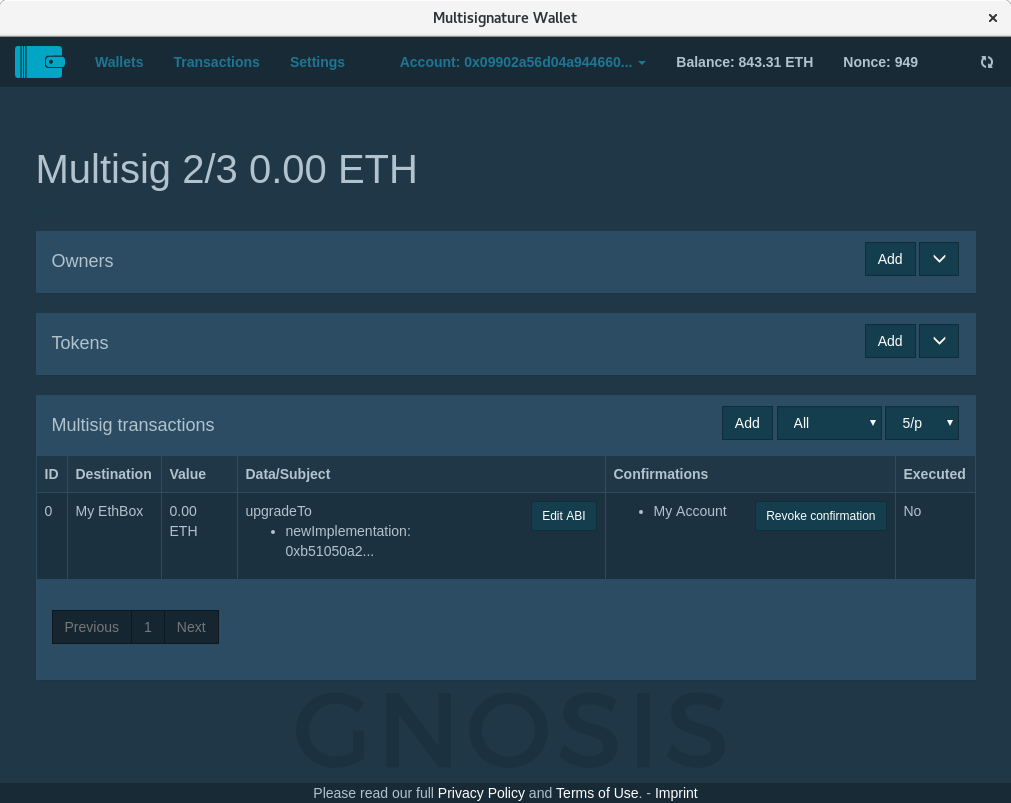This screenshot has width=1011, height=803.
Task: Click the refresh icon in the header
Action: [x=986, y=62]
